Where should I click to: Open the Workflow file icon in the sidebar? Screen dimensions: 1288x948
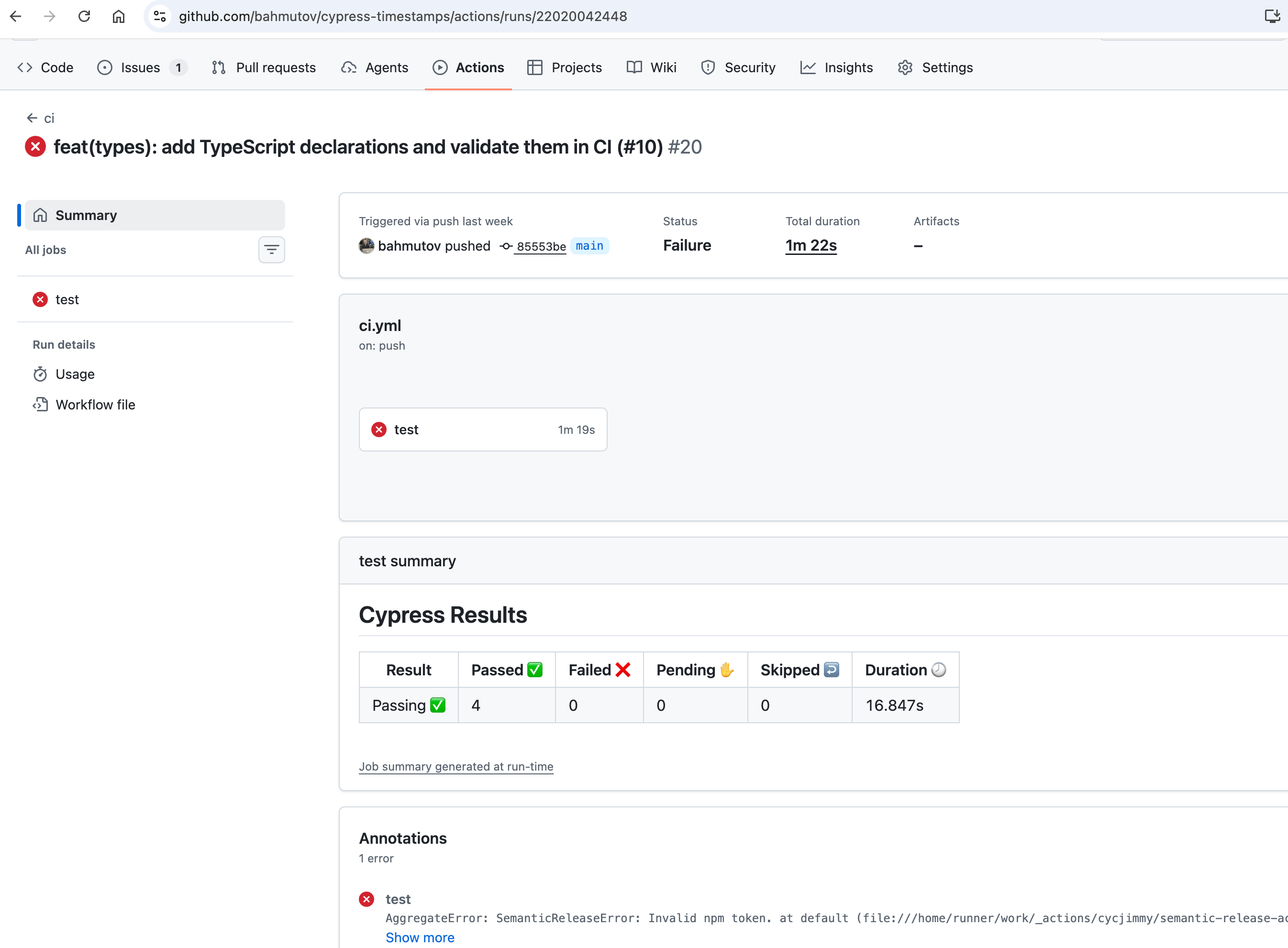point(40,405)
